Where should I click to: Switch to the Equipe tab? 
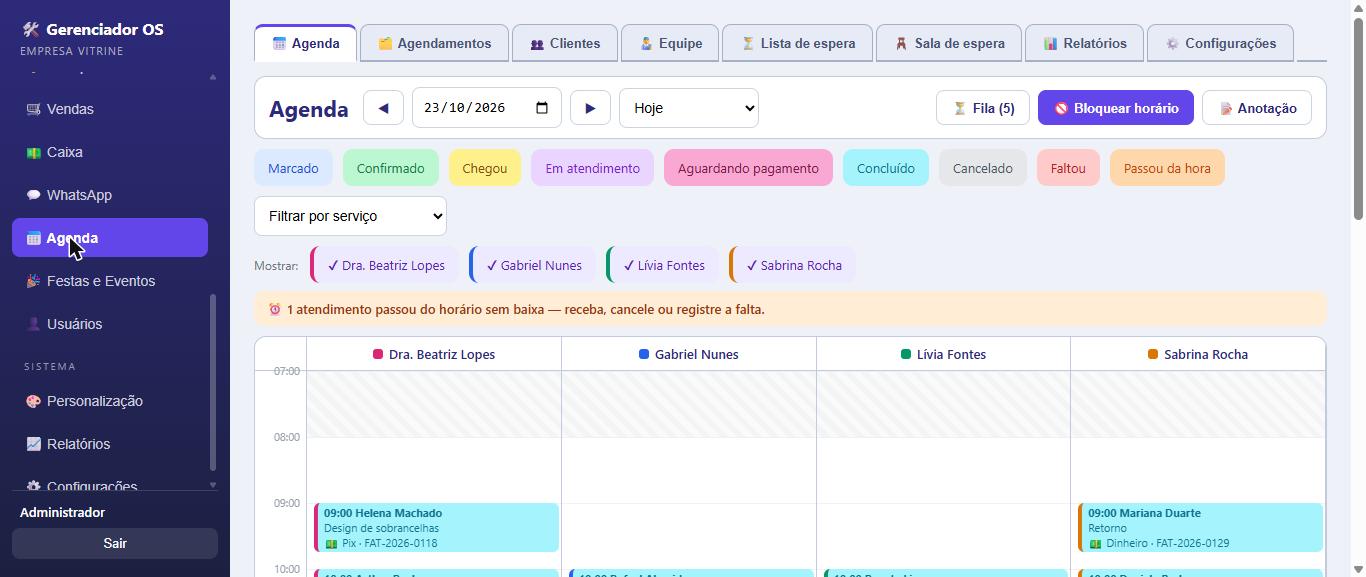coord(670,43)
